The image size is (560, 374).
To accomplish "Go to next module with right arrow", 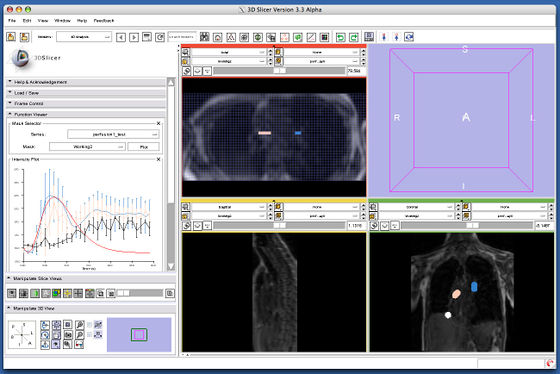I will pyautogui.click(x=134, y=37).
